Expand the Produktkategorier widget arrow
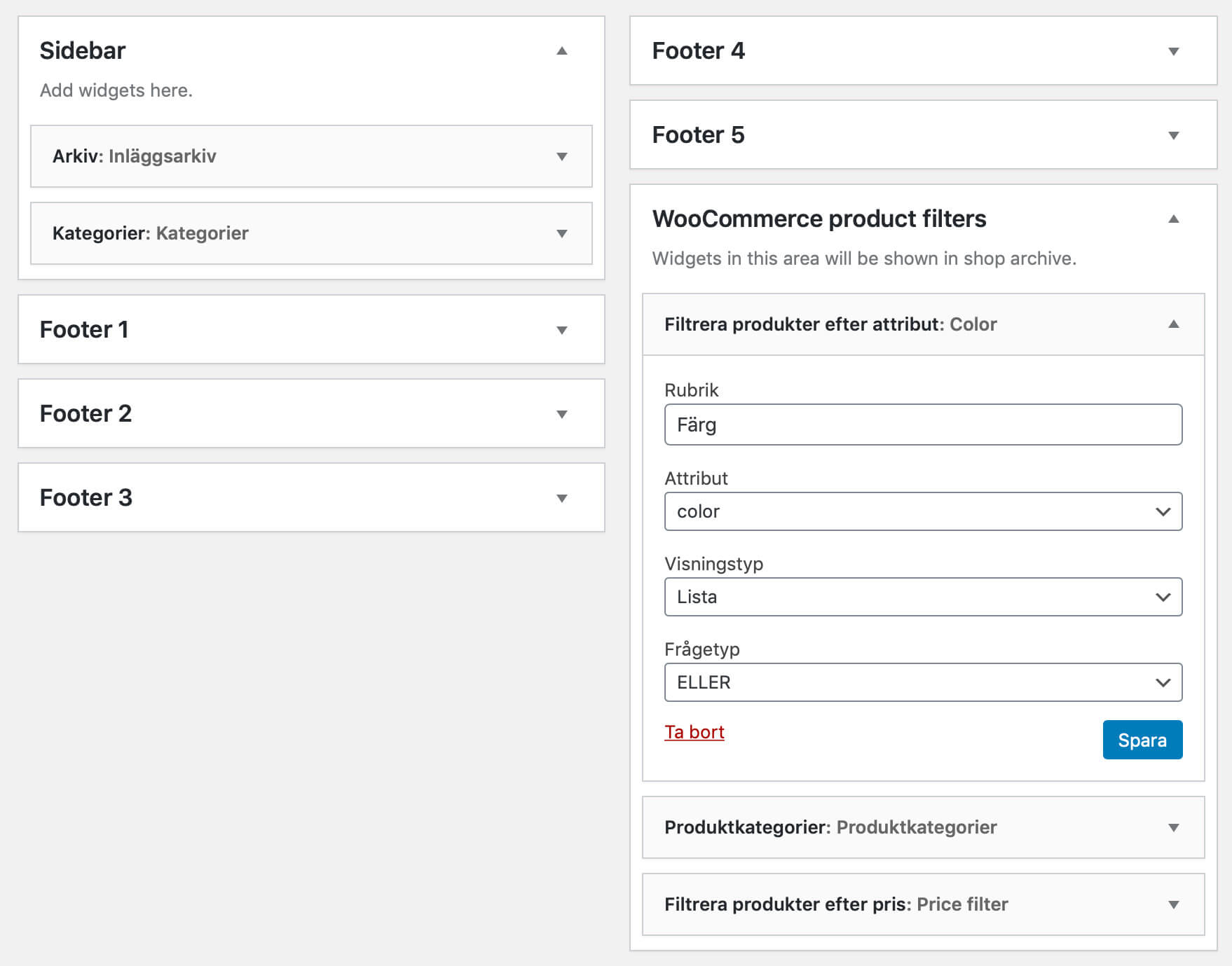 pos(1173,827)
